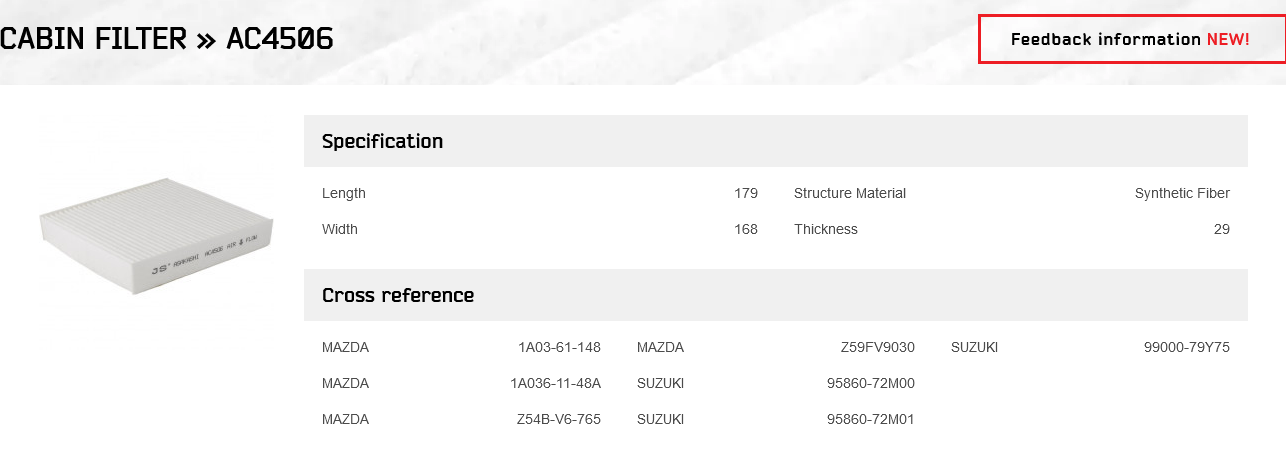The image size is (1286, 464).
Task: Select the CABIN FILTER » AC4506 heading
Action: pos(167,39)
